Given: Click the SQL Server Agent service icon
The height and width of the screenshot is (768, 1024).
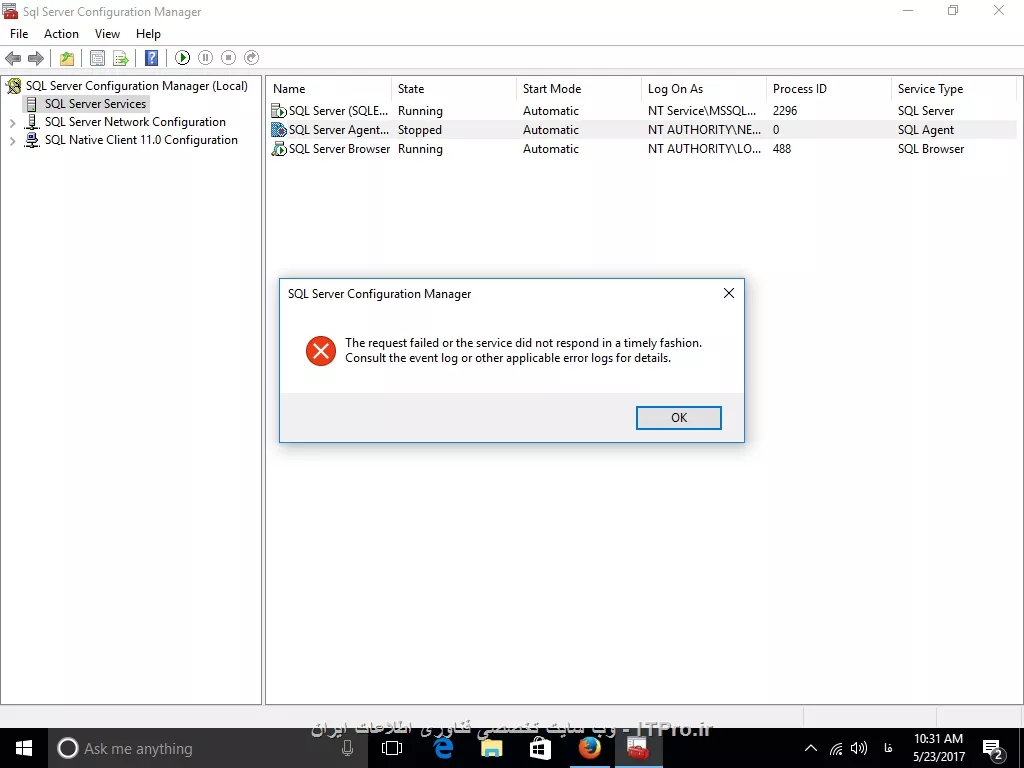Looking at the screenshot, I should tap(279, 130).
